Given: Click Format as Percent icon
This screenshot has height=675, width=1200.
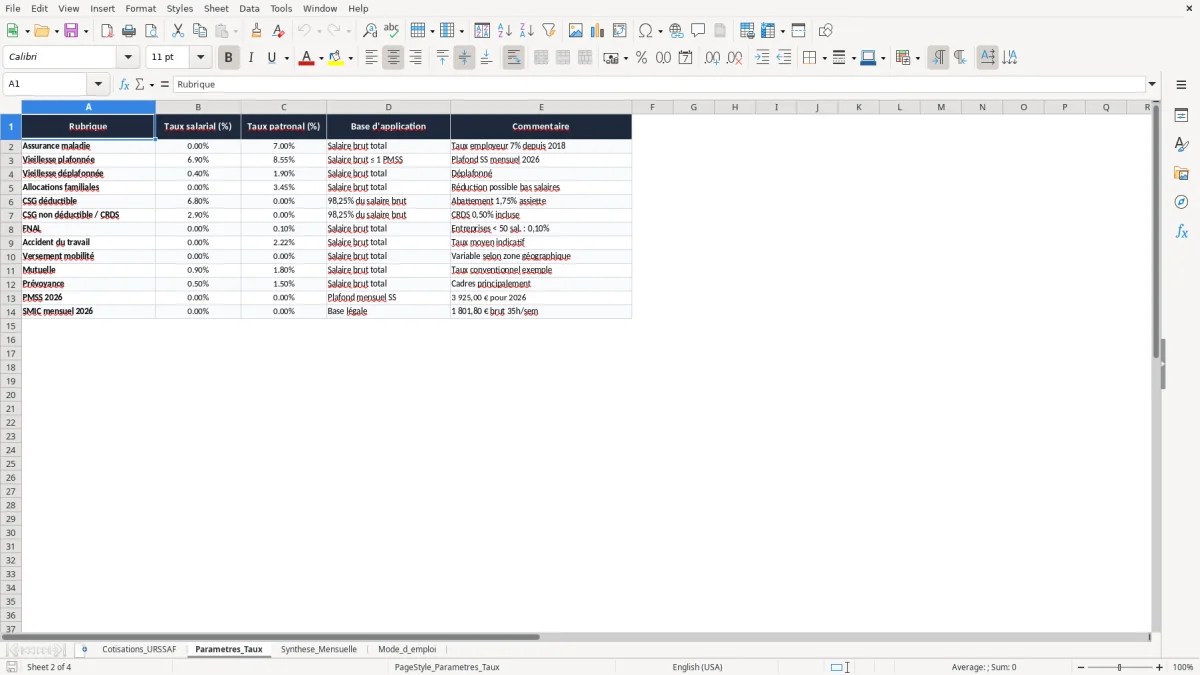Looking at the screenshot, I should pyautogui.click(x=641, y=58).
